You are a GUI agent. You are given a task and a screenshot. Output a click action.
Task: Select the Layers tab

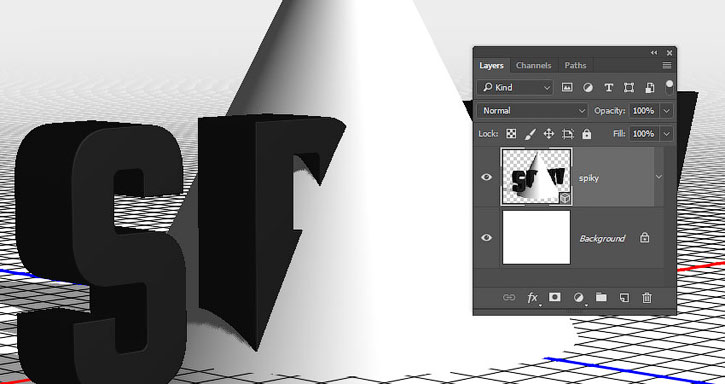[x=491, y=65]
